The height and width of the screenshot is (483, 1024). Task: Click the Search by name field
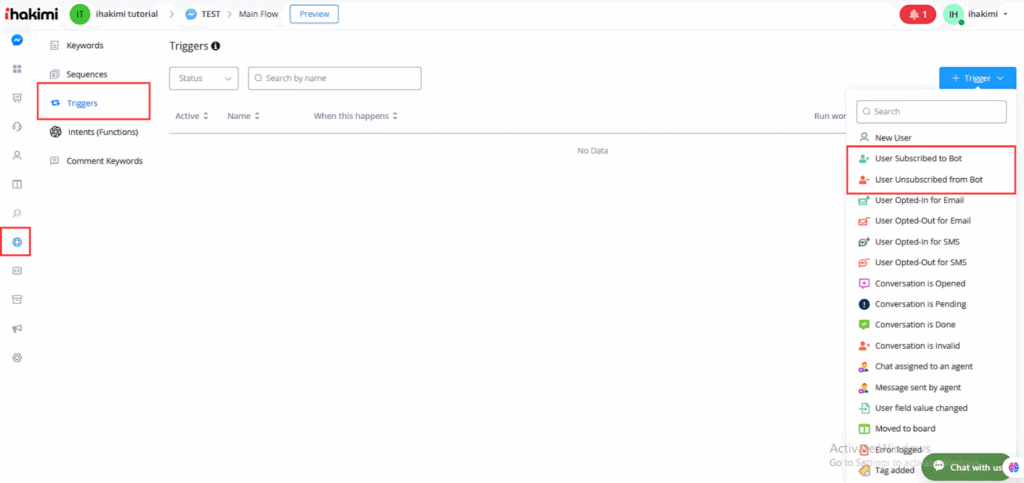(x=335, y=78)
